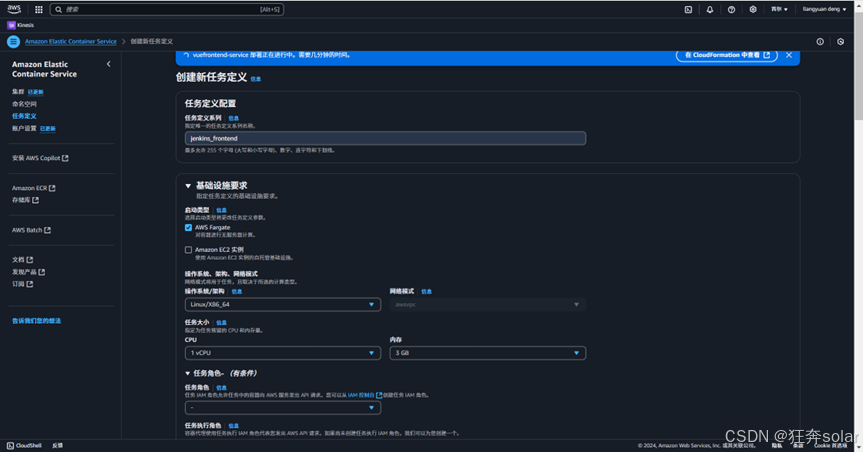
Task: Click 在 CloudFormation 中查看 button
Action: pos(727,55)
